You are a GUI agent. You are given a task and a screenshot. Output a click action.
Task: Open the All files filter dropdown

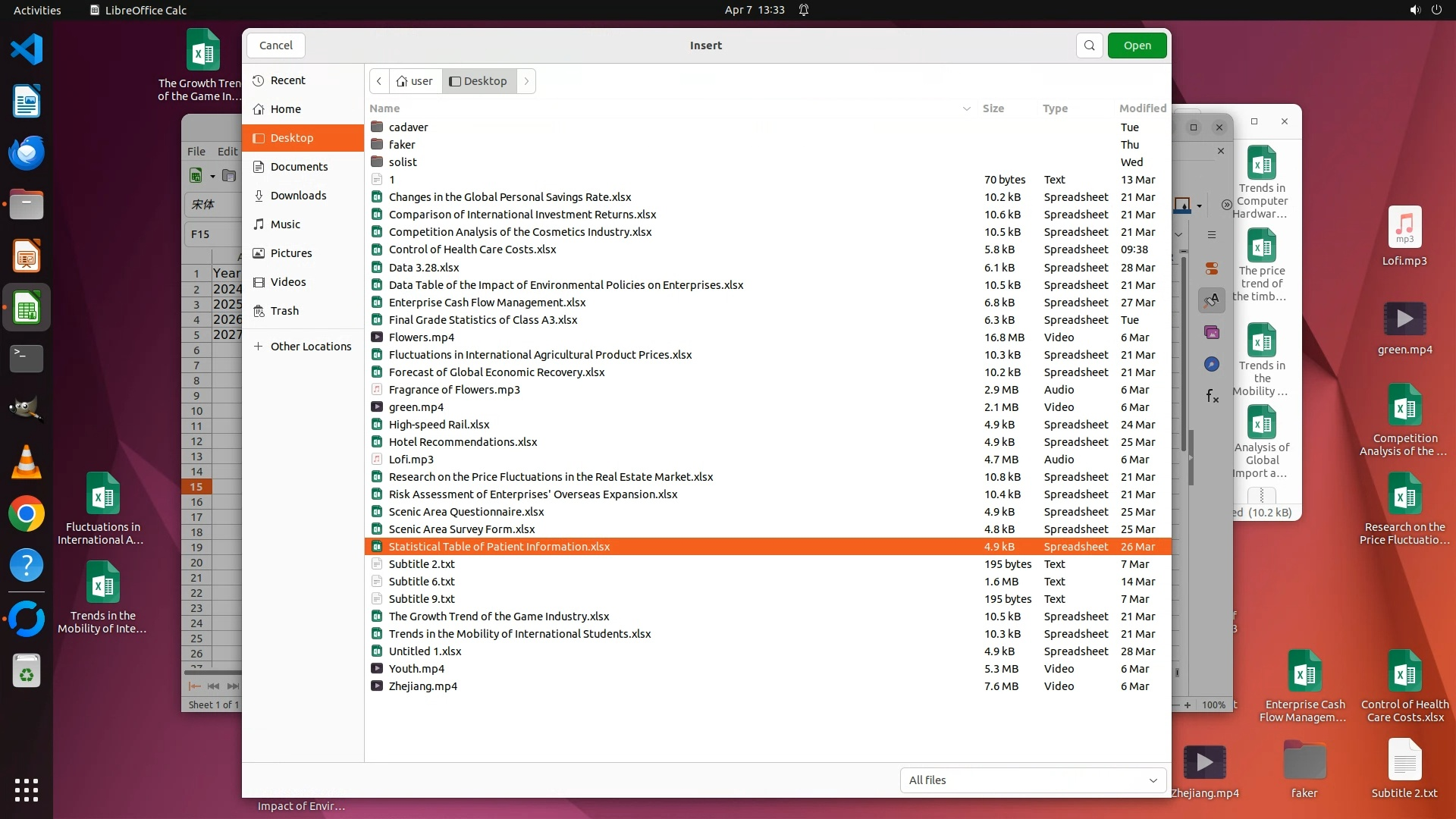1032,780
